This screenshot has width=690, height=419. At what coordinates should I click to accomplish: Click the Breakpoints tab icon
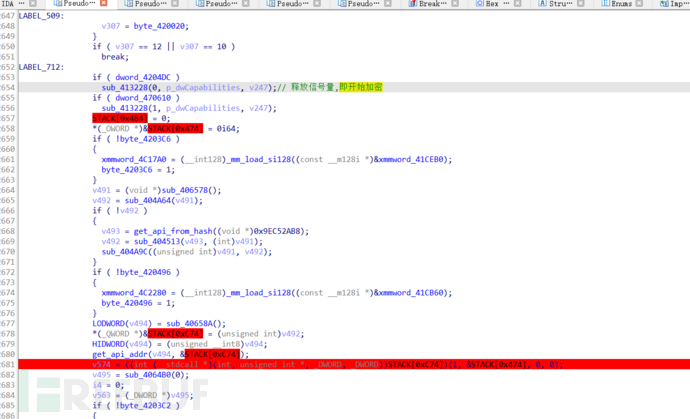coord(412,5)
